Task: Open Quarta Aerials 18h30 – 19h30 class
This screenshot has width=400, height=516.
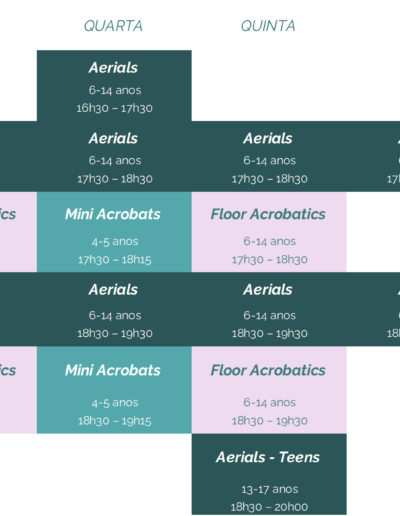Action: coord(114,309)
